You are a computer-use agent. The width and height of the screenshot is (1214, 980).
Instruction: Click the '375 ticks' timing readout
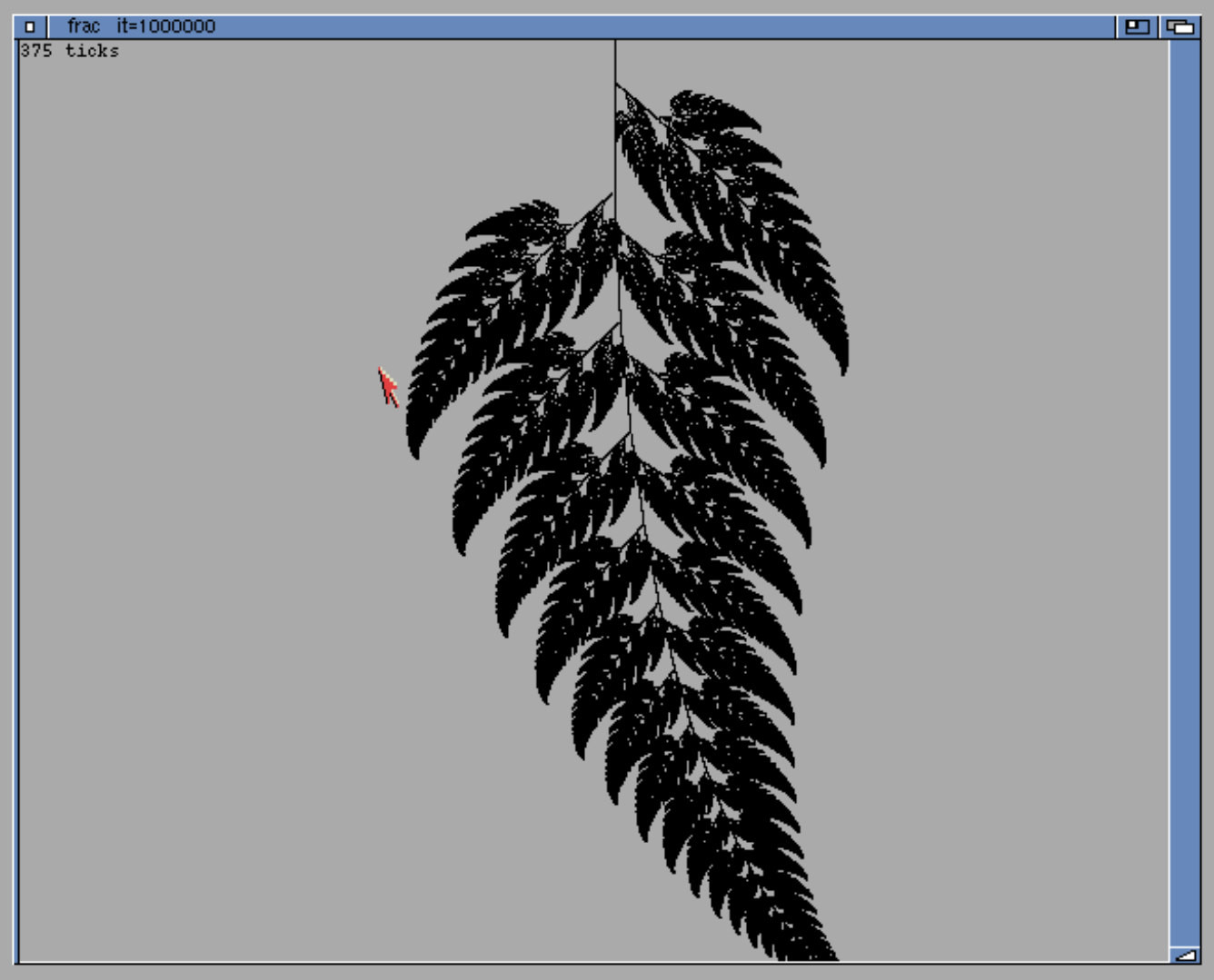70,51
